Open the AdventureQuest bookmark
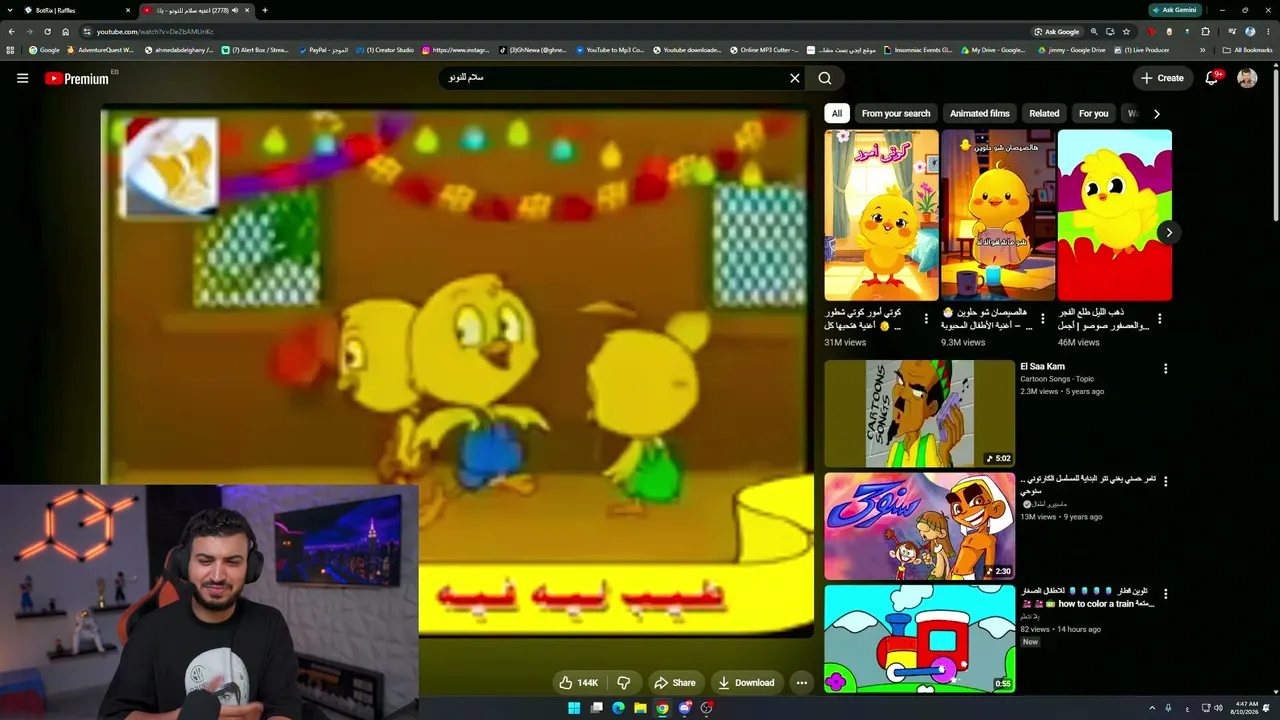 pyautogui.click(x=100, y=50)
